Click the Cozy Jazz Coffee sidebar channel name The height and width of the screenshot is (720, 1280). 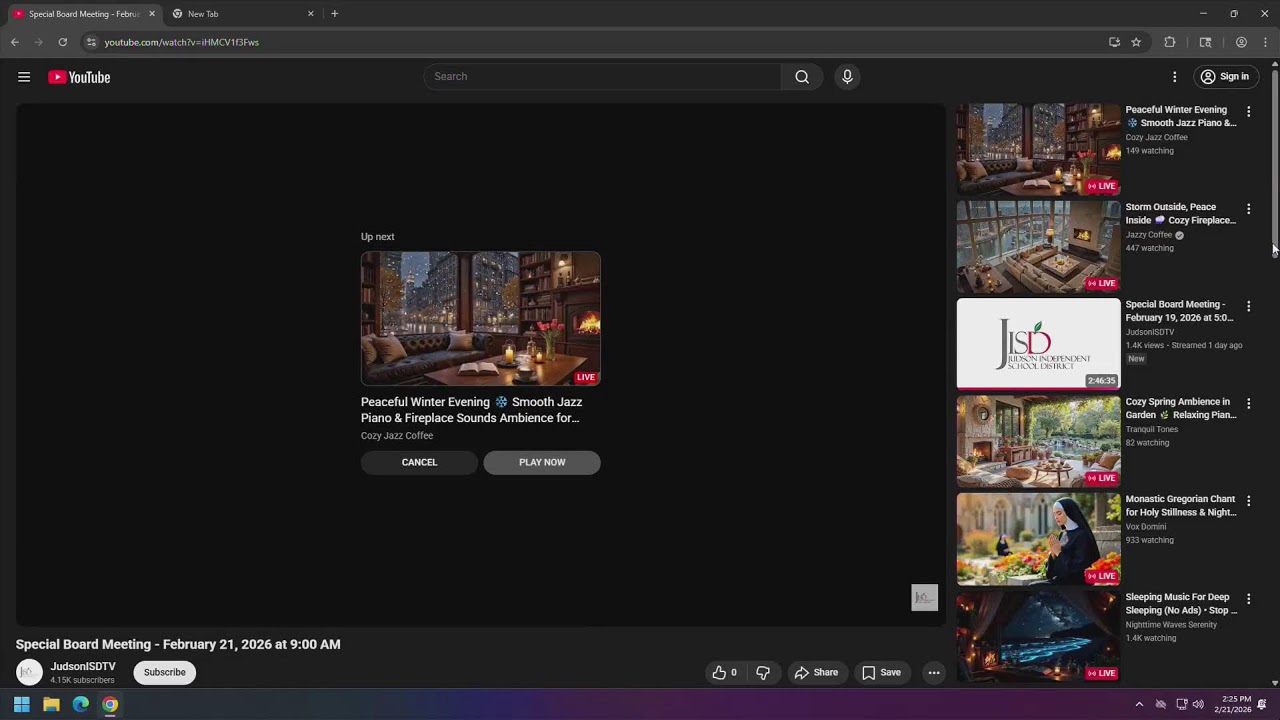pos(1157,138)
